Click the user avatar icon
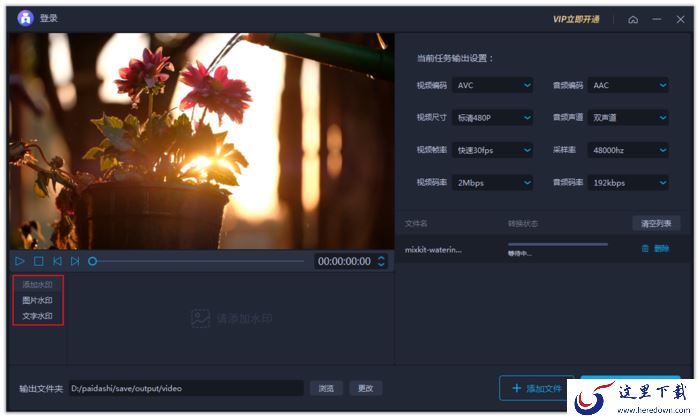The width and height of the screenshot is (700, 418). pyautogui.click(x=25, y=18)
